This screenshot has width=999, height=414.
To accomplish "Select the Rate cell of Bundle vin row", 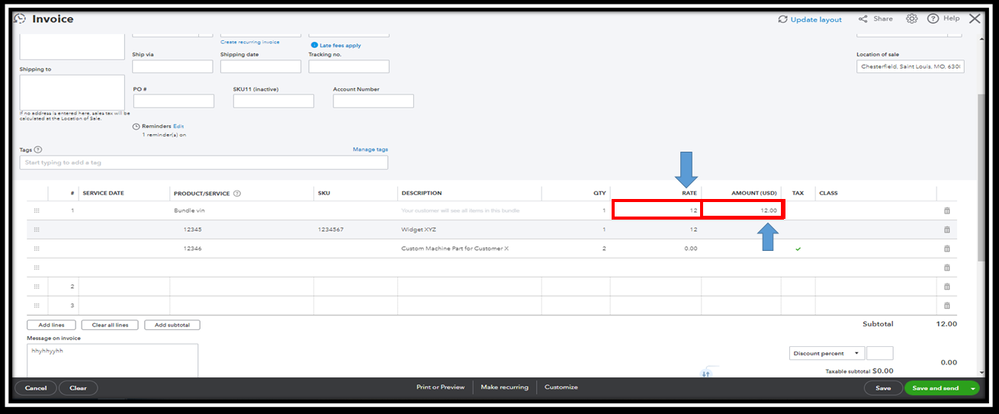I will pos(657,210).
